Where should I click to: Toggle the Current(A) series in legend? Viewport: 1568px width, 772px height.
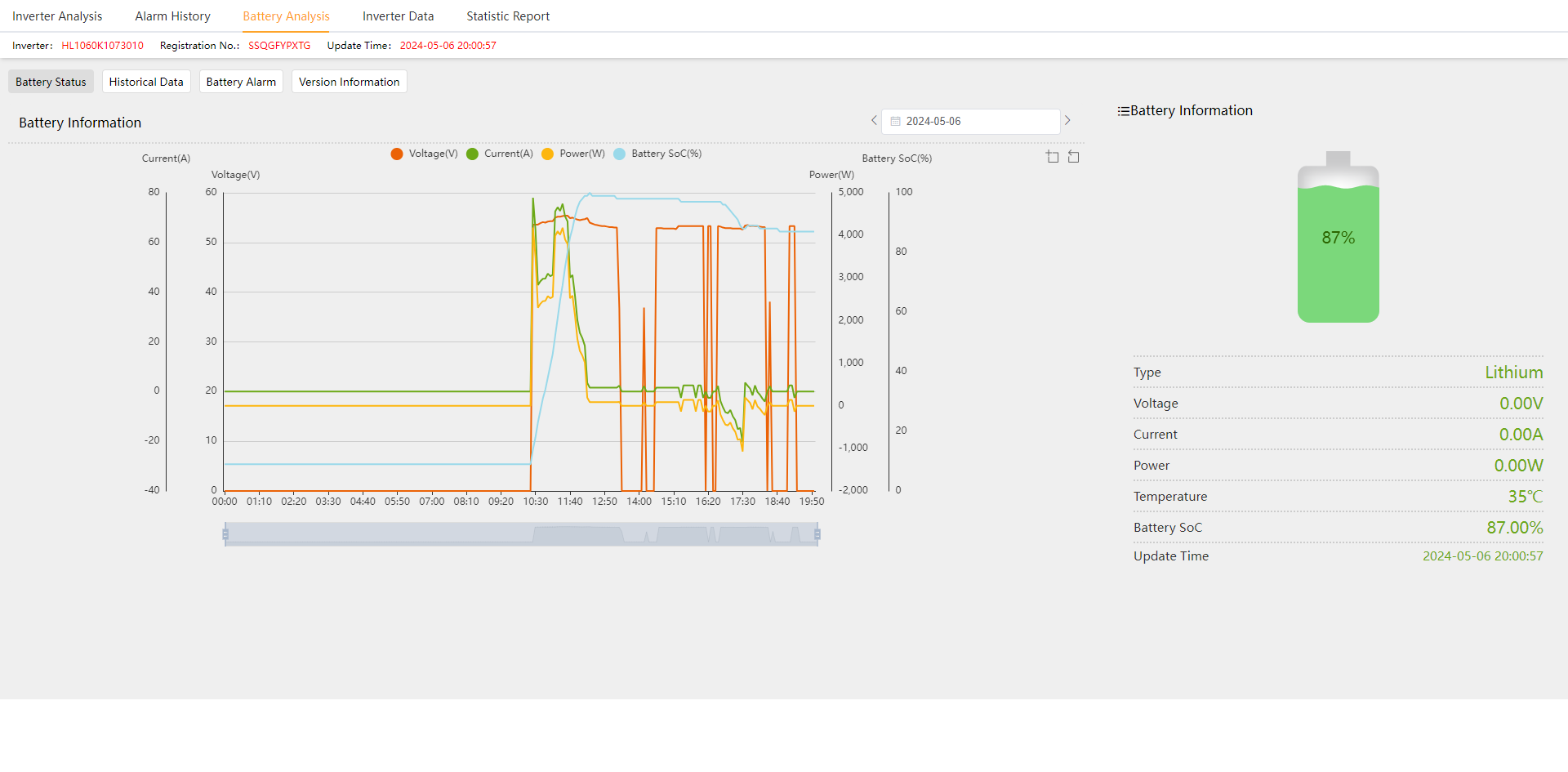pyautogui.click(x=499, y=154)
